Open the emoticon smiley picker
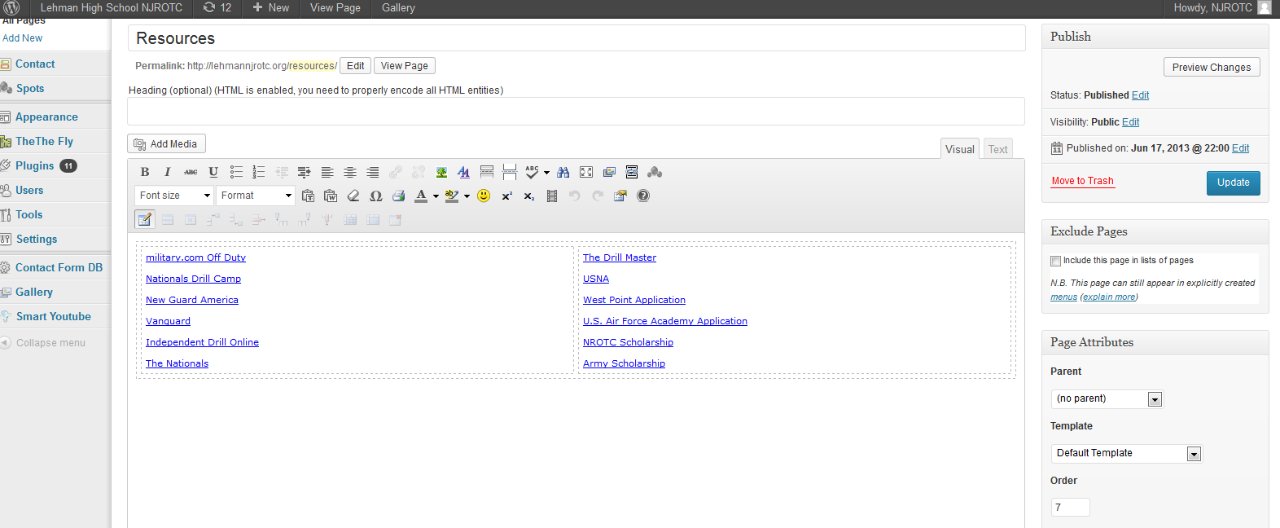1280x528 pixels. [x=484, y=196]
